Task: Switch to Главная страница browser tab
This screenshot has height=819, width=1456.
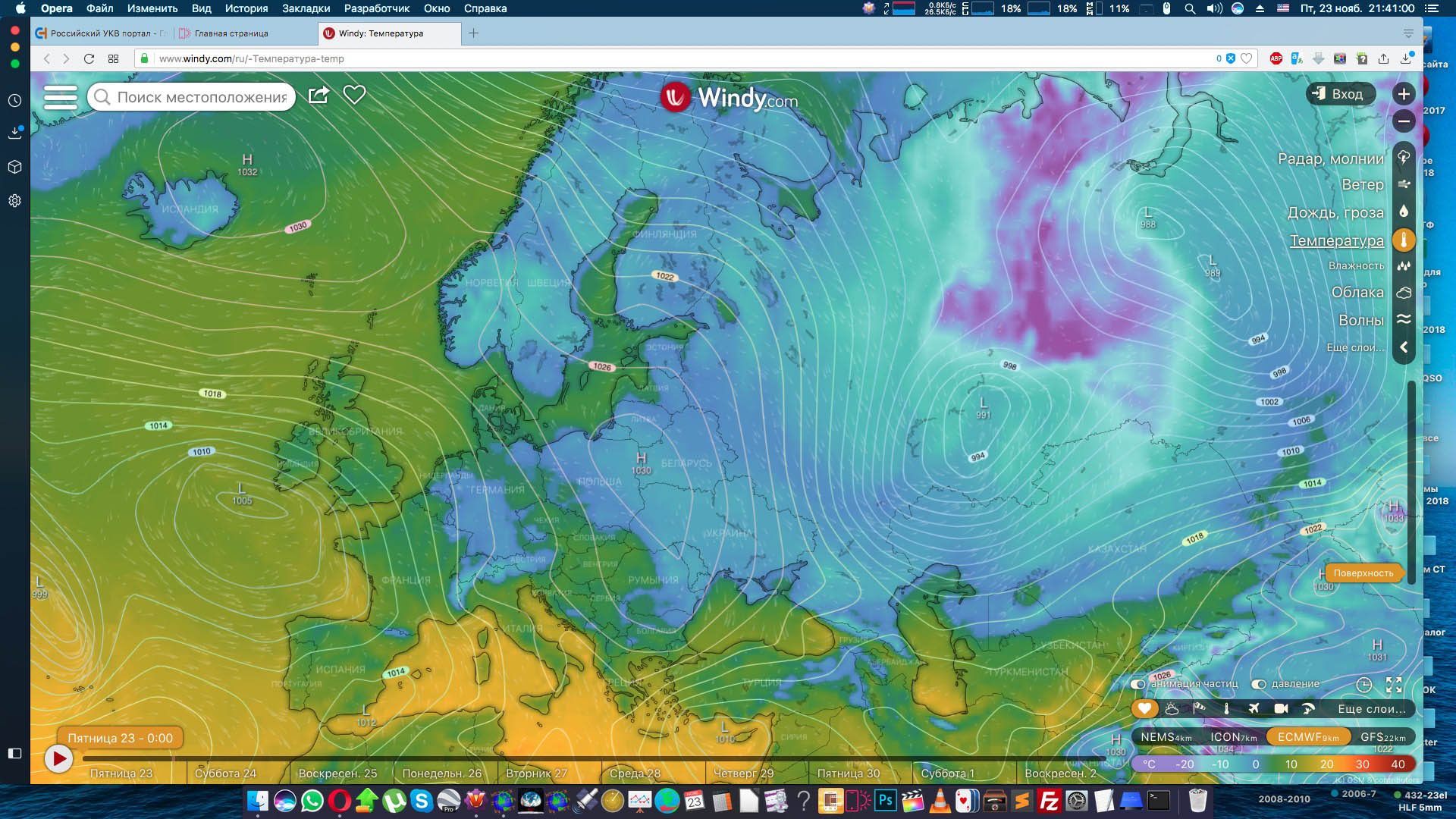Action: (x=231, y=33)
